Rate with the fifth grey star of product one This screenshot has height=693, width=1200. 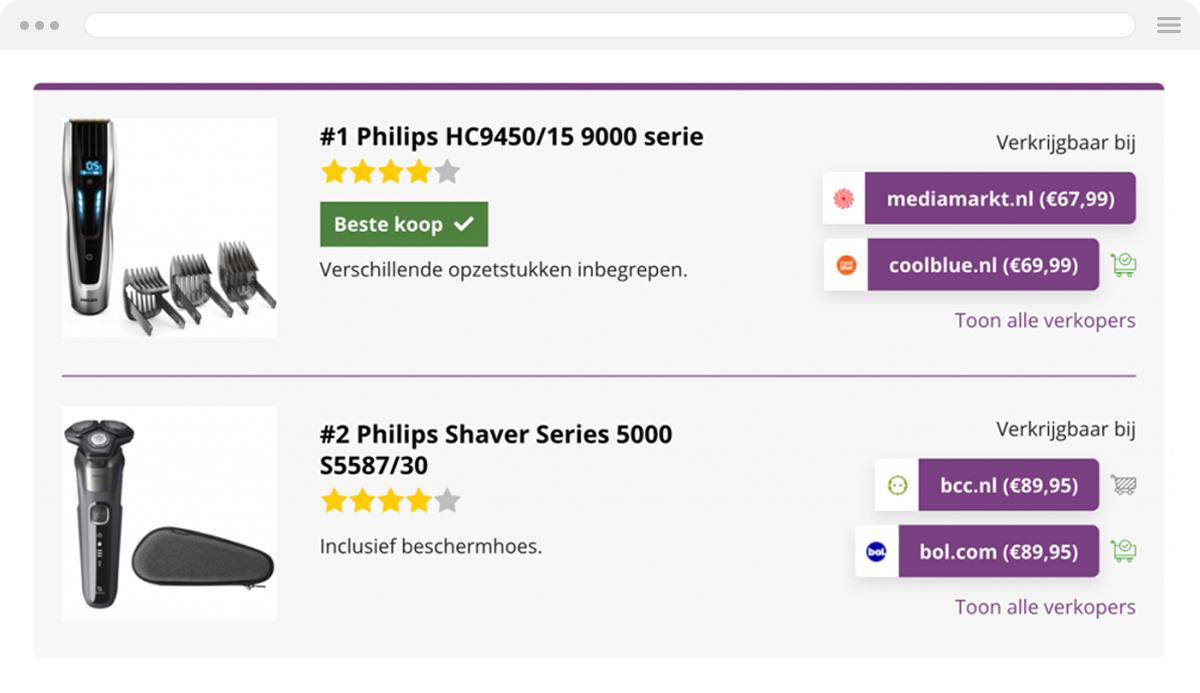click(x=446, y=171)
